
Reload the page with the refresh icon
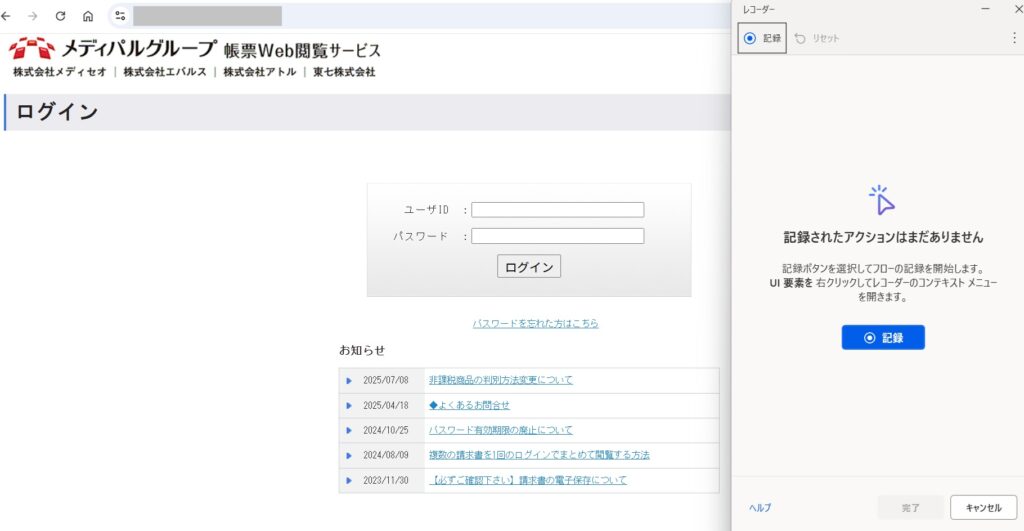coord(60,16)
